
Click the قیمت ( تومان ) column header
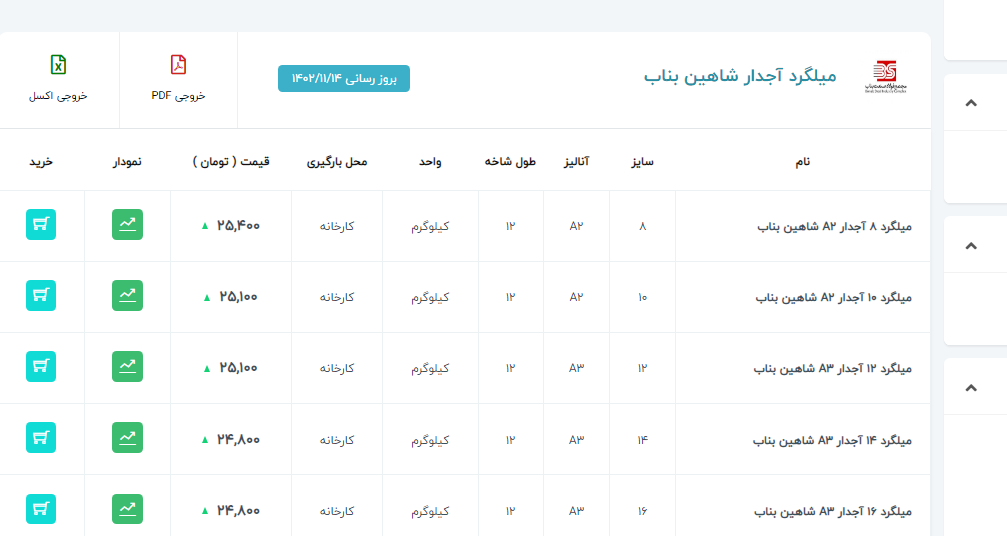[231, 161]
